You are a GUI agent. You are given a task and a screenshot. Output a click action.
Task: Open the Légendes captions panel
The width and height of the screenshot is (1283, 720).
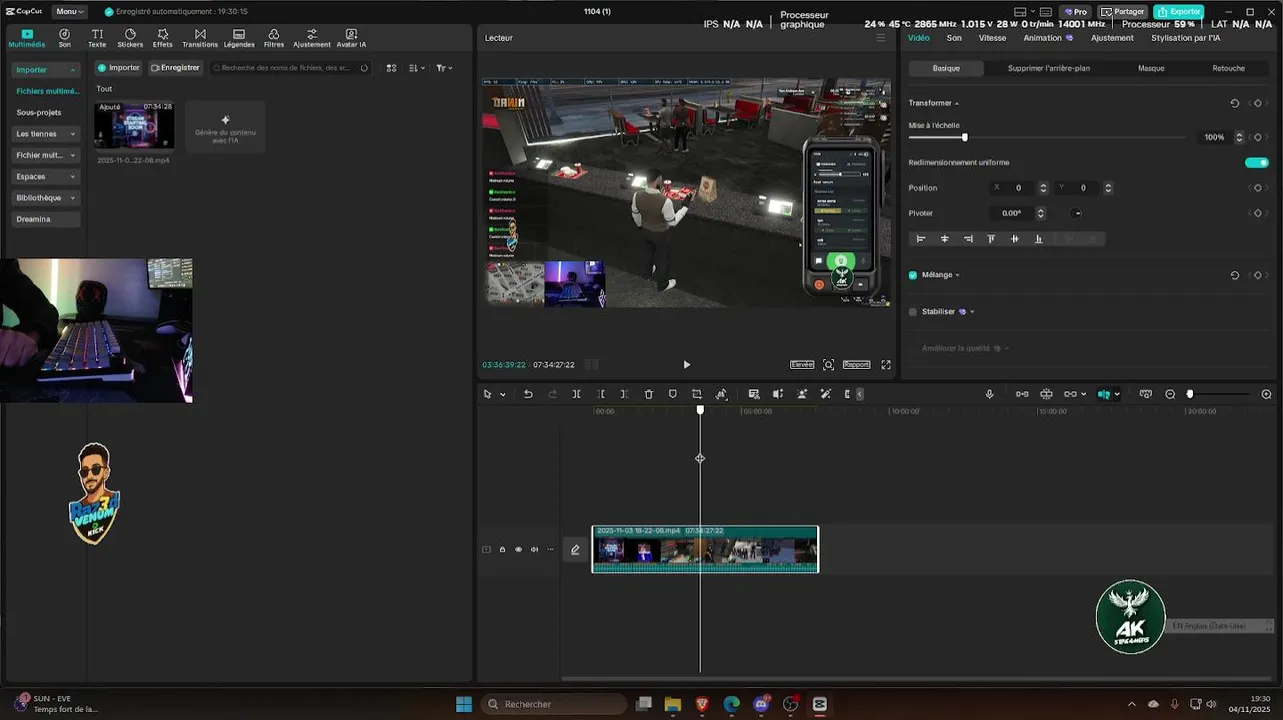coord(239,38)
